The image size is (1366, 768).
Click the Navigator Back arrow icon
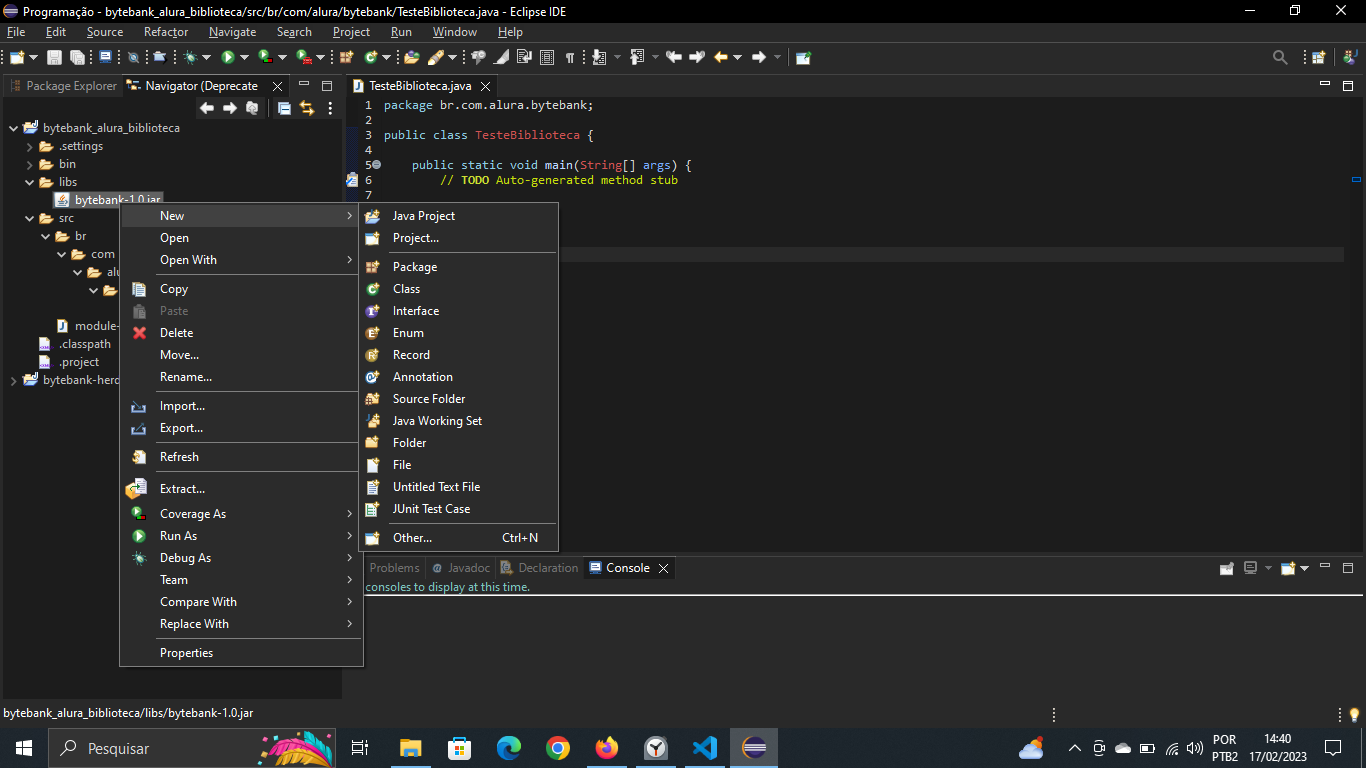207,108
